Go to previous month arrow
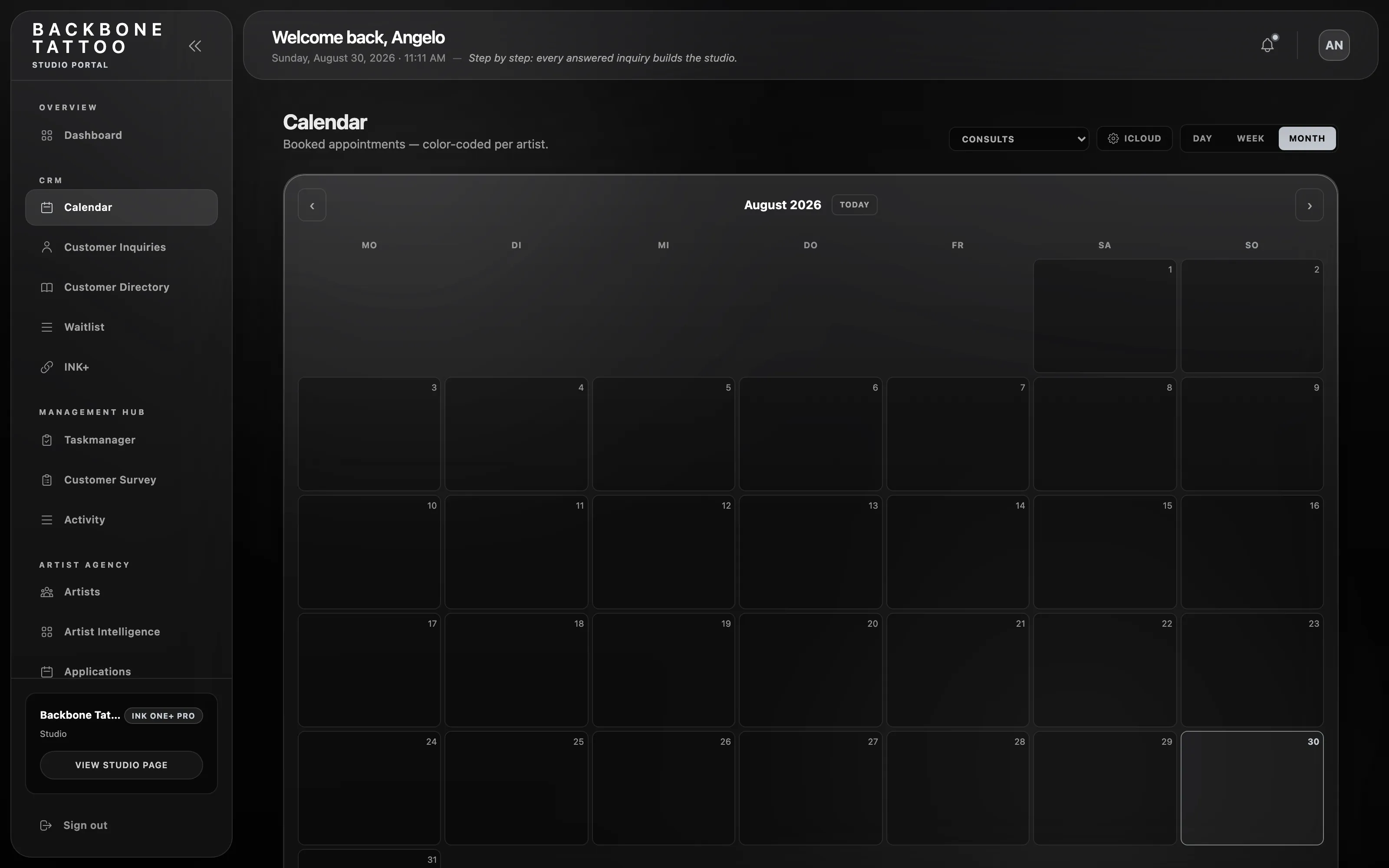Viewport: 1389px width, 868px height. [312, 205]
